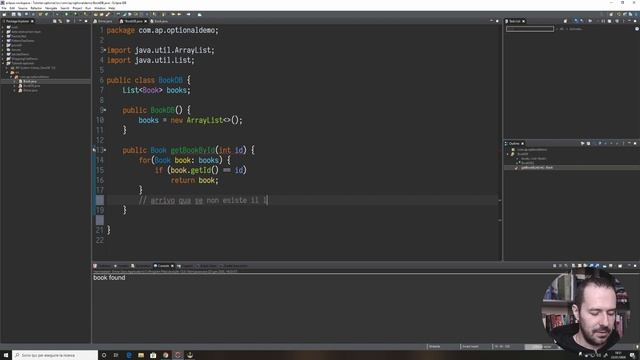Open the Refactor menu

[x=36, y=8]
